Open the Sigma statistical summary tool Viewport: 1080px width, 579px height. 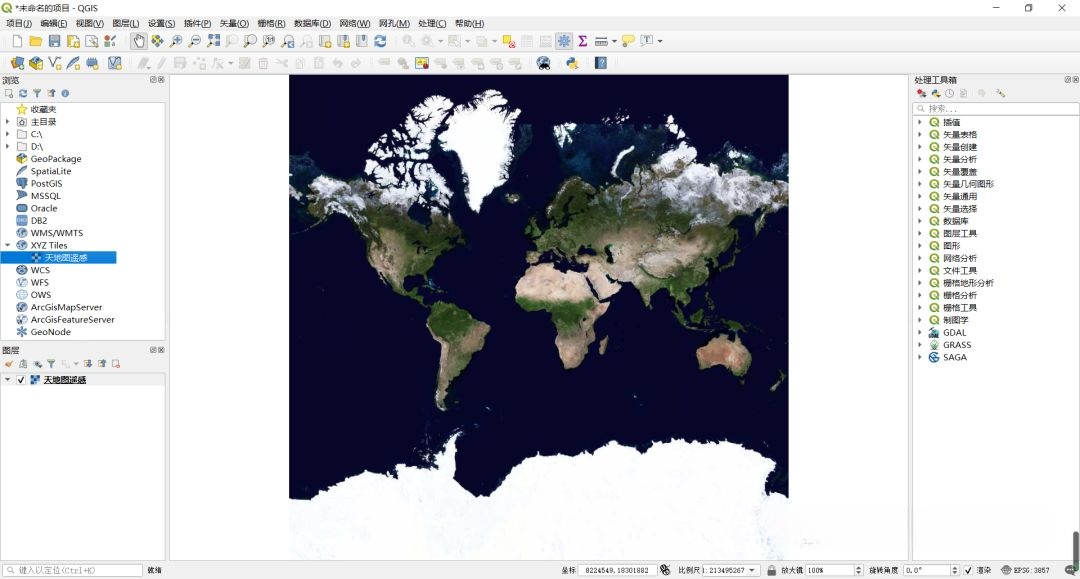(x=583, y=41)
